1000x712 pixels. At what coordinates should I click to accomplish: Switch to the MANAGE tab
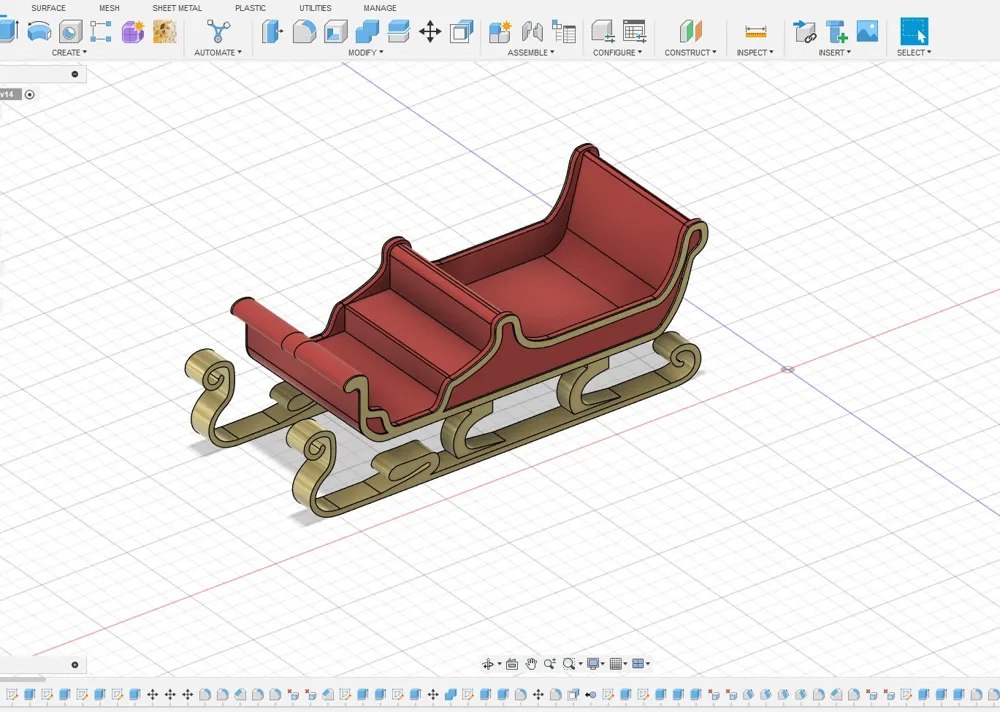click(379, 8)
